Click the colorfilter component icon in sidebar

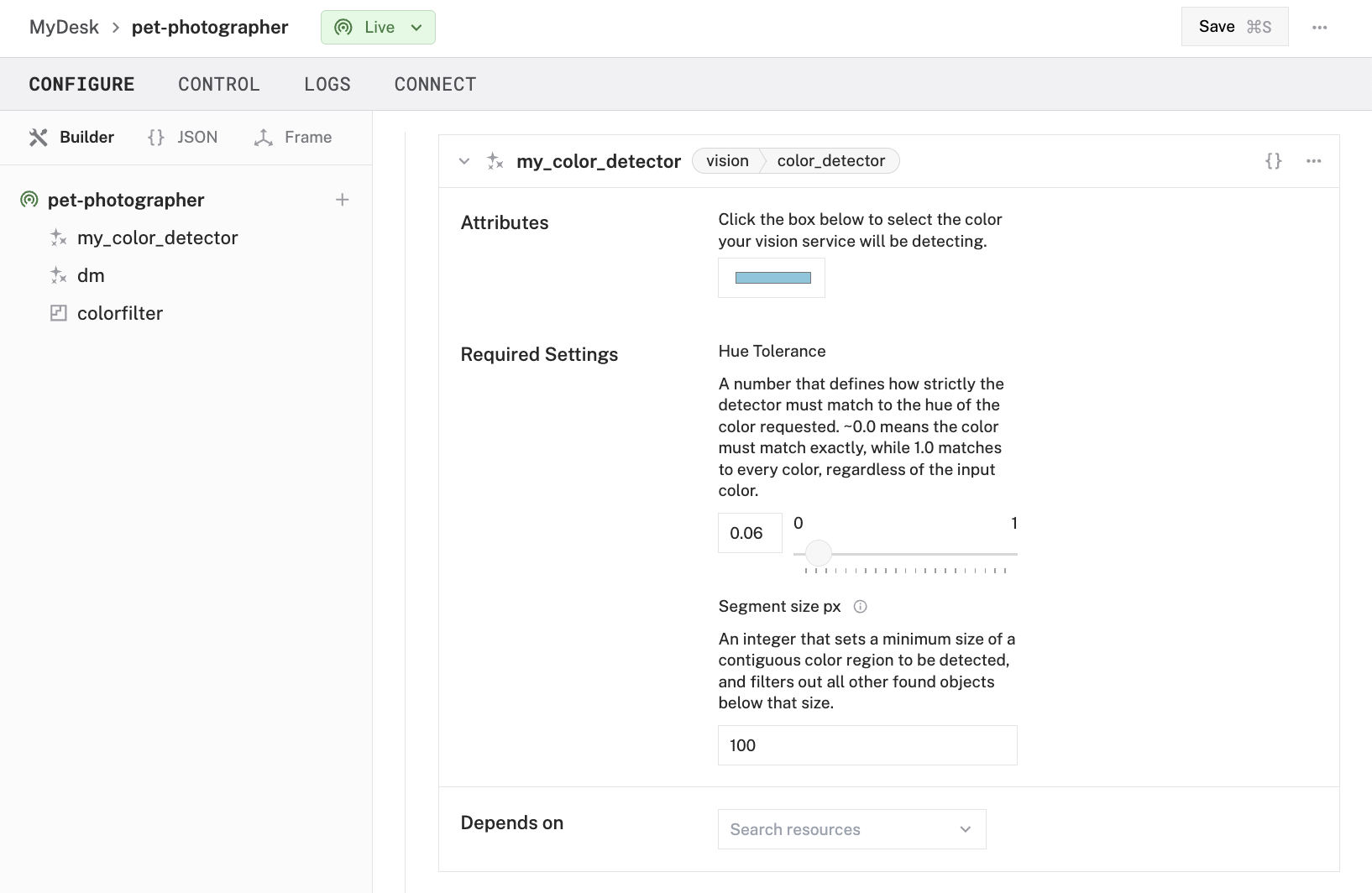[59, 313]
